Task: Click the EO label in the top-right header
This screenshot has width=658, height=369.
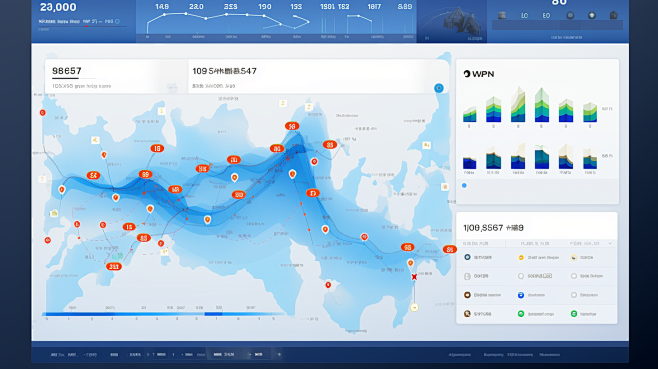Action: tap(546, 16)
